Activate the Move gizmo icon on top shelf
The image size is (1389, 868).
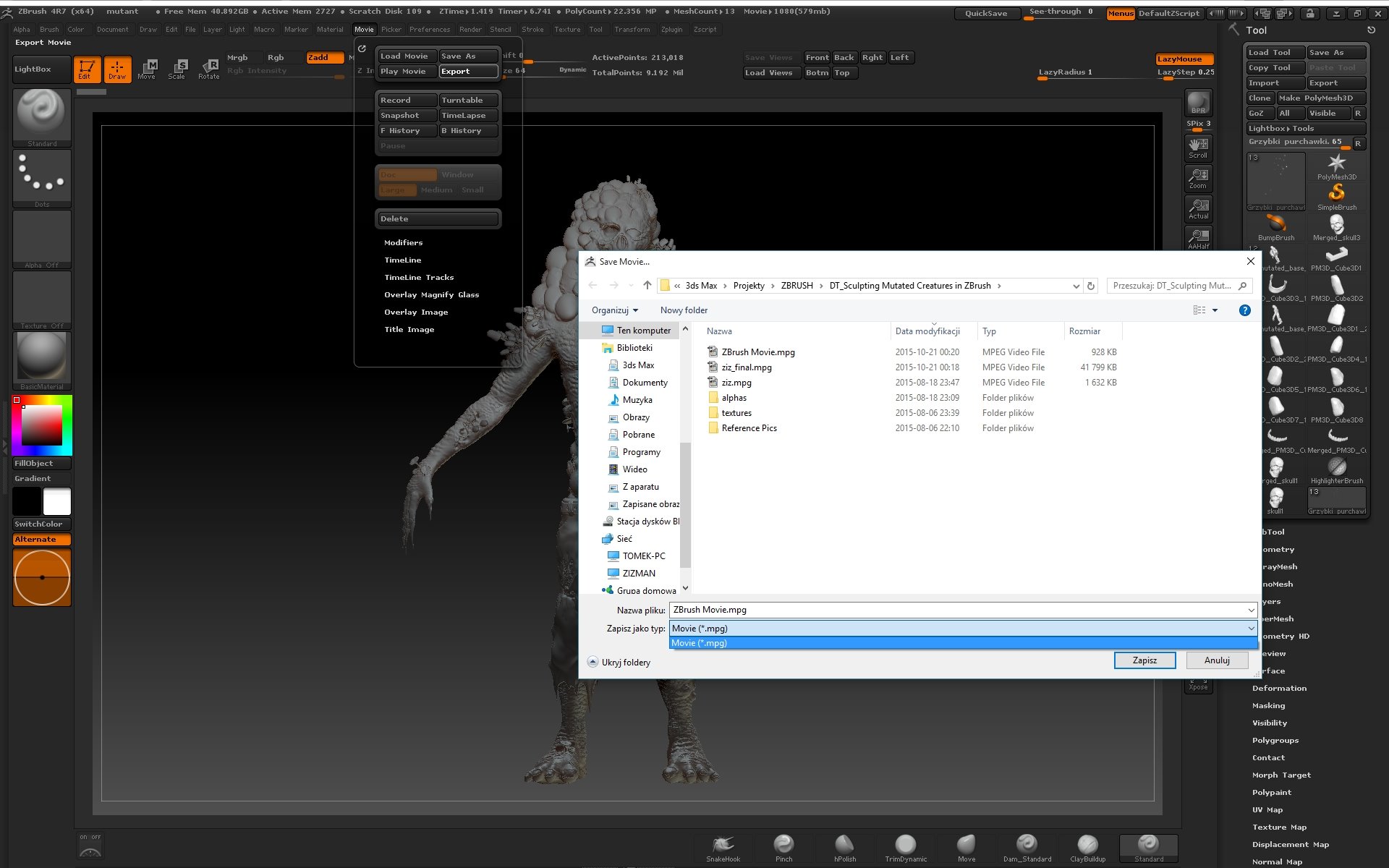[148, 69]
